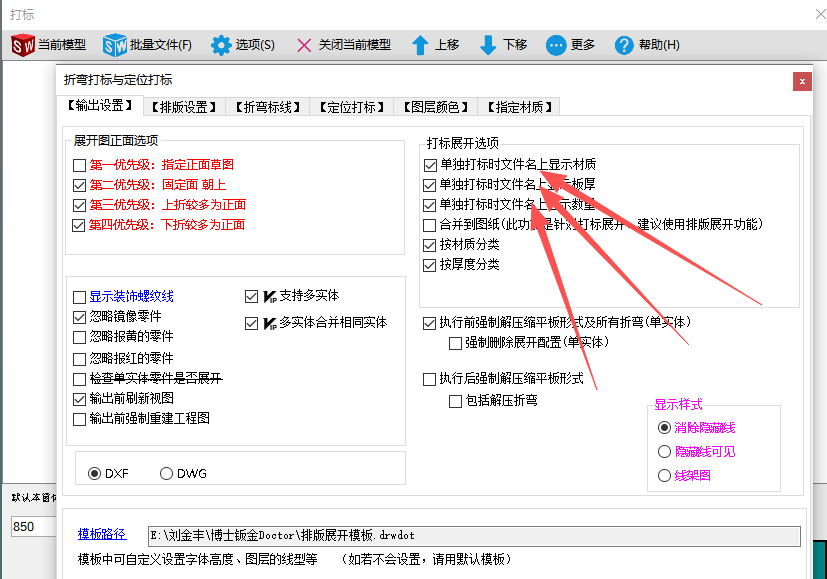This screenshot has height=579, width=827.
Task: Open 帮助(H) with the question-mark icon
Action: [x=624, y=45]
